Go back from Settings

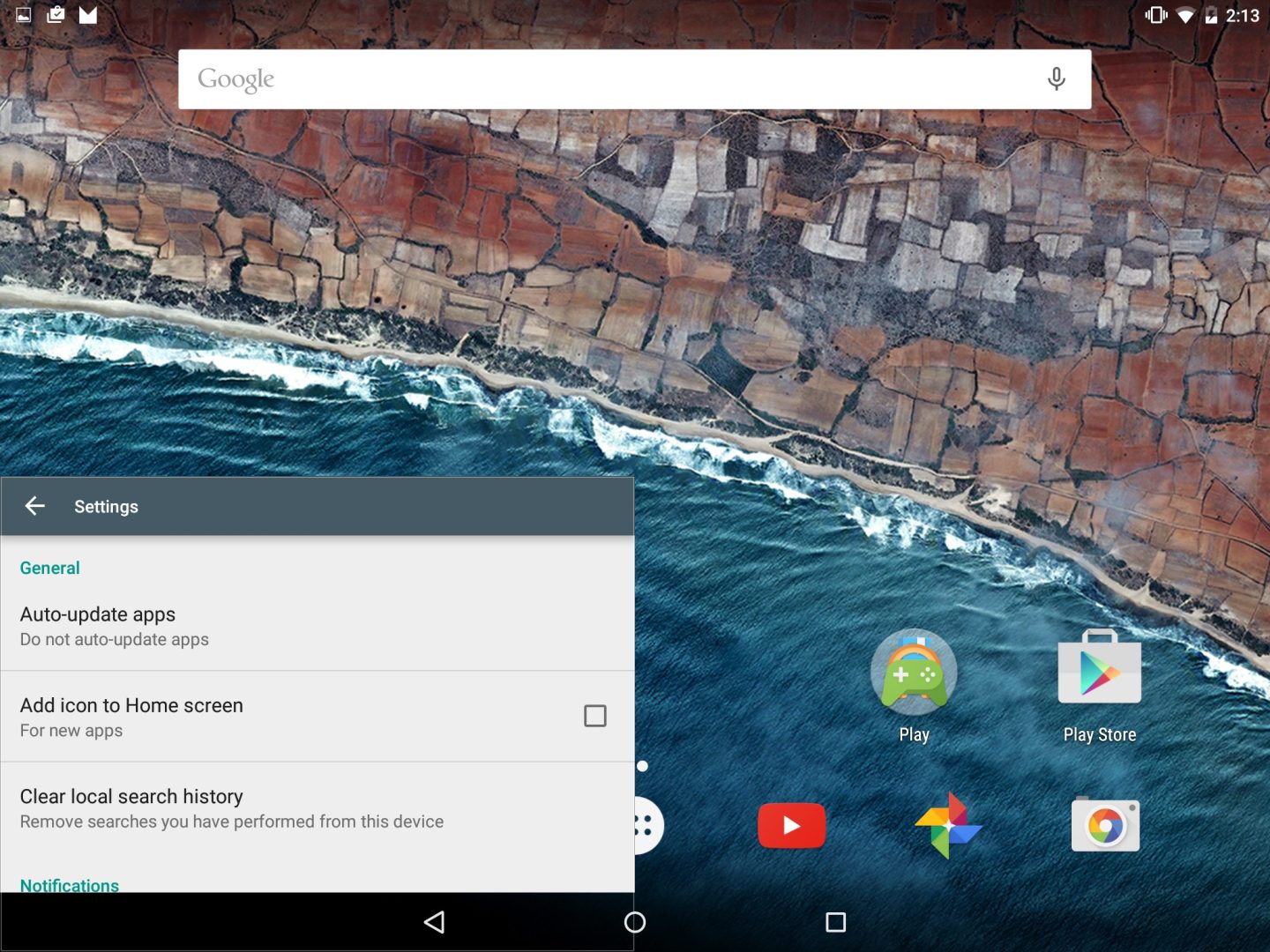click(34, 506)
